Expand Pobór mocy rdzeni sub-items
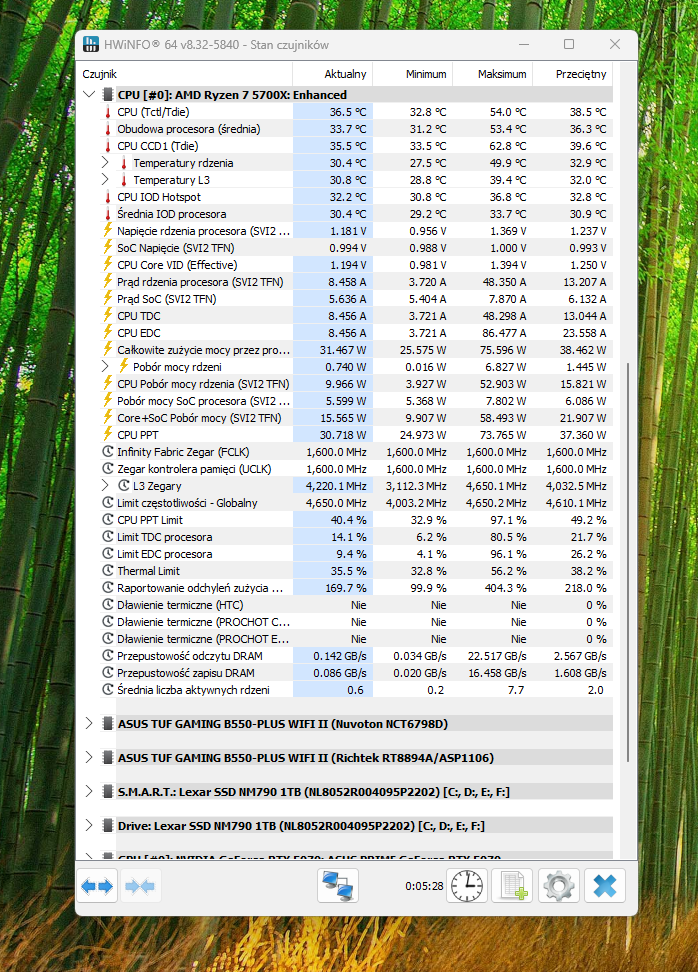 pyautogui.click(x=105, y=366)
